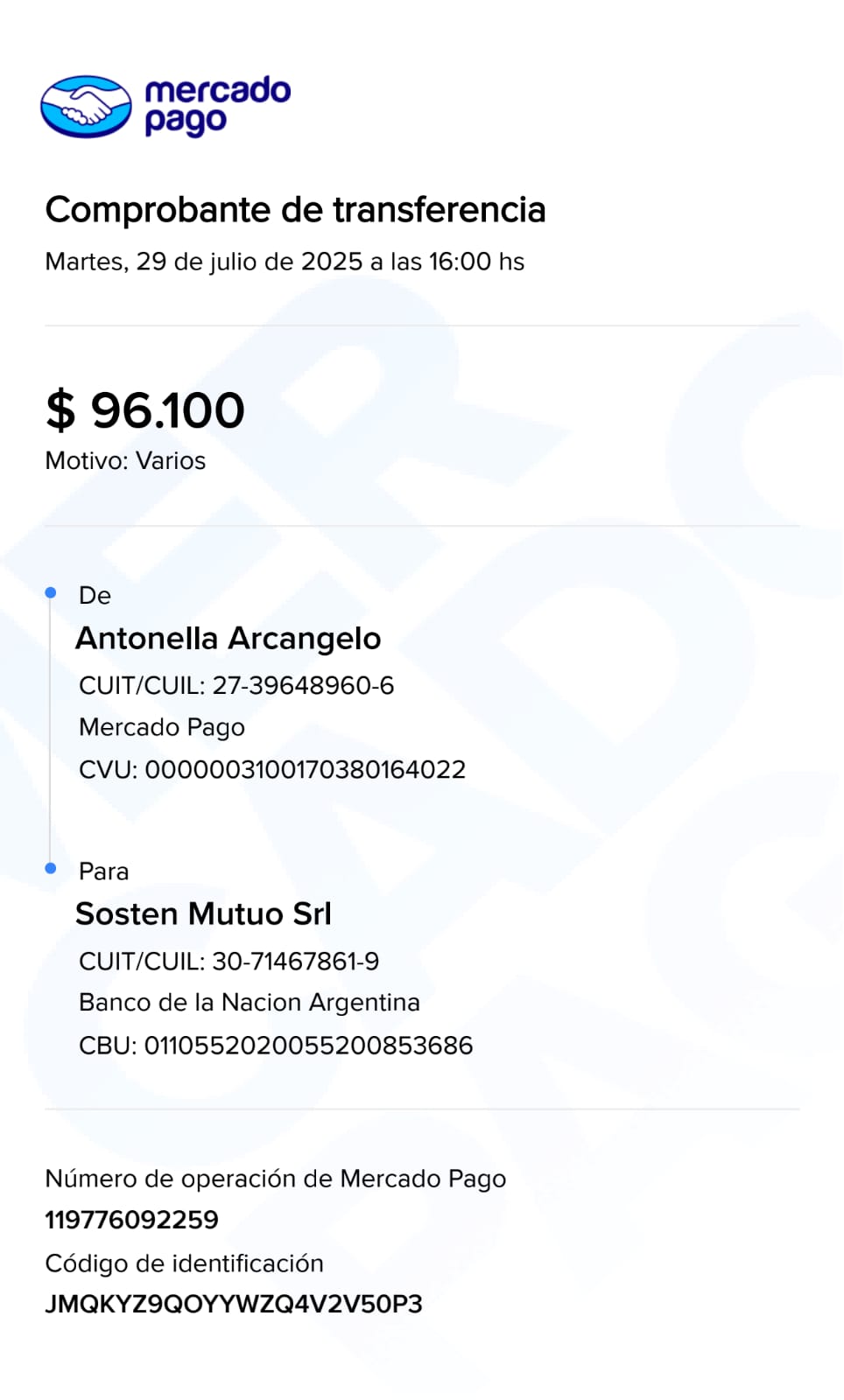
Task: Click recipient name Sosten Mutuo Srl
Action: click(x=203, y=914)
